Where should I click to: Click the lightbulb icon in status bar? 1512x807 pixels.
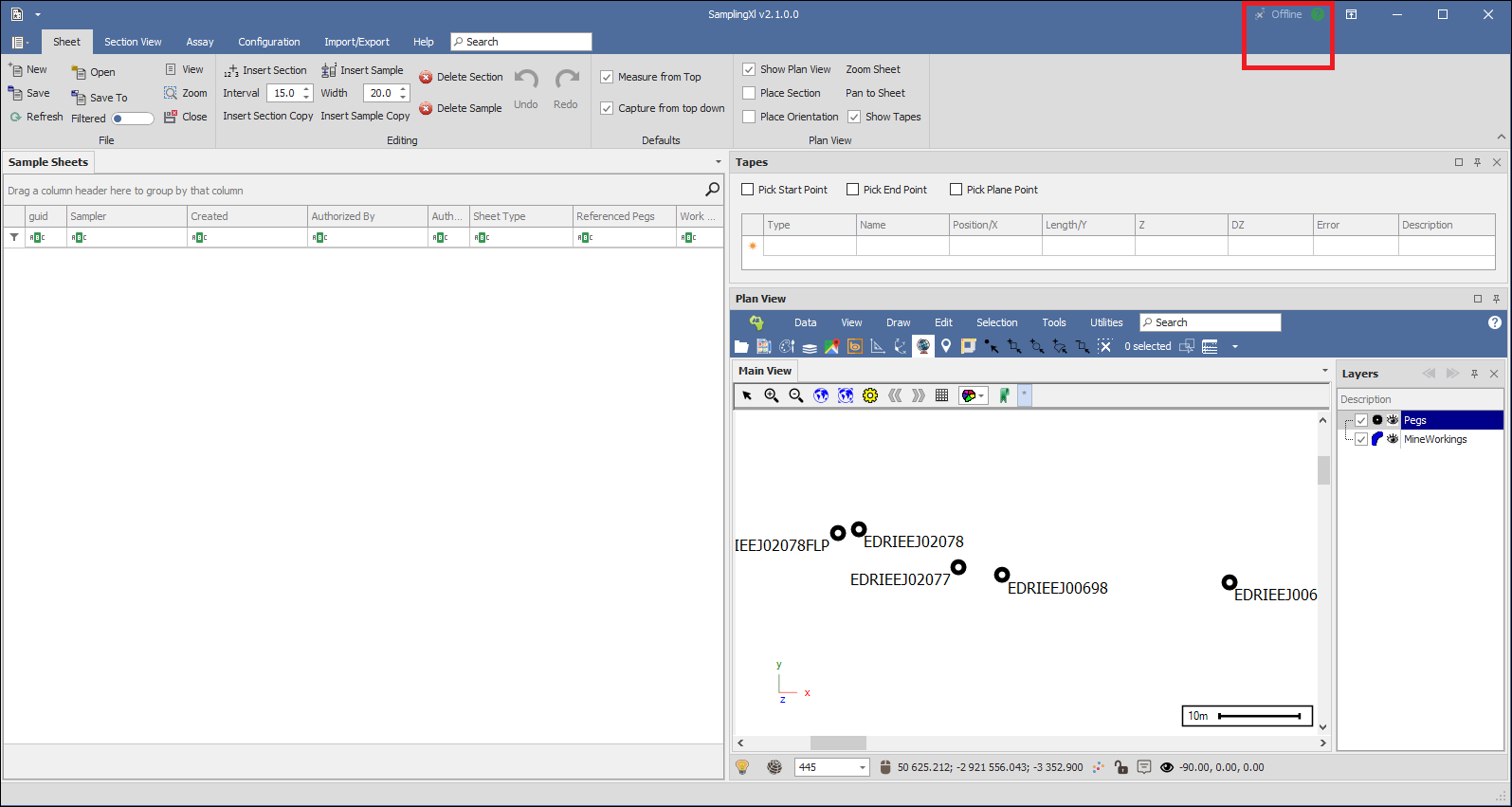click(742, 767)
